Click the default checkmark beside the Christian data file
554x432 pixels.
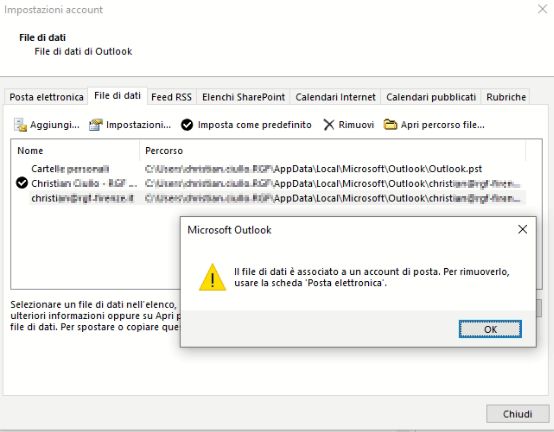coord(22,183)
